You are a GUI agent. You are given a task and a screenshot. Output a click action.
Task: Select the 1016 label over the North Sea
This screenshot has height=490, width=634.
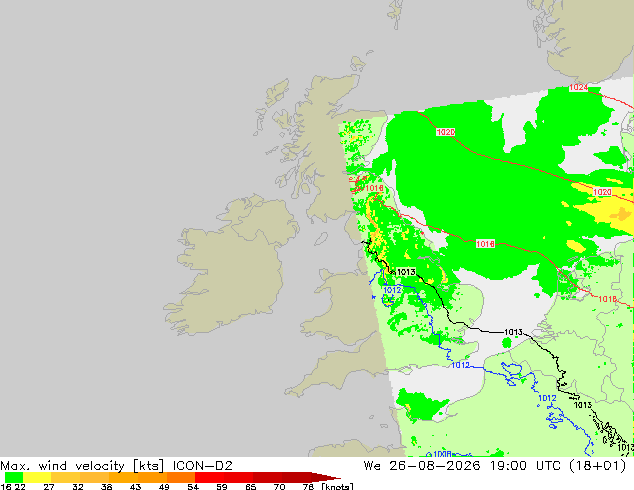coord(485,244)
